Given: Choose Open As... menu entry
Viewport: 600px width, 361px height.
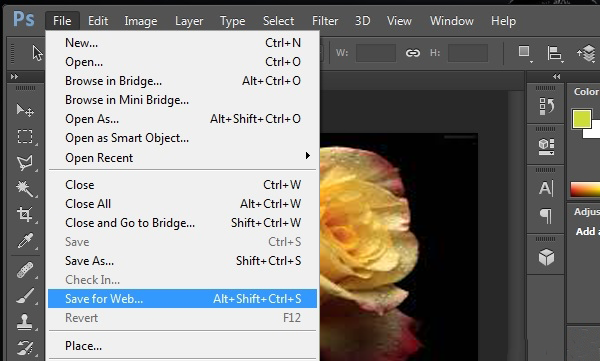Looking at the screenshot, I should pos(183,119).
